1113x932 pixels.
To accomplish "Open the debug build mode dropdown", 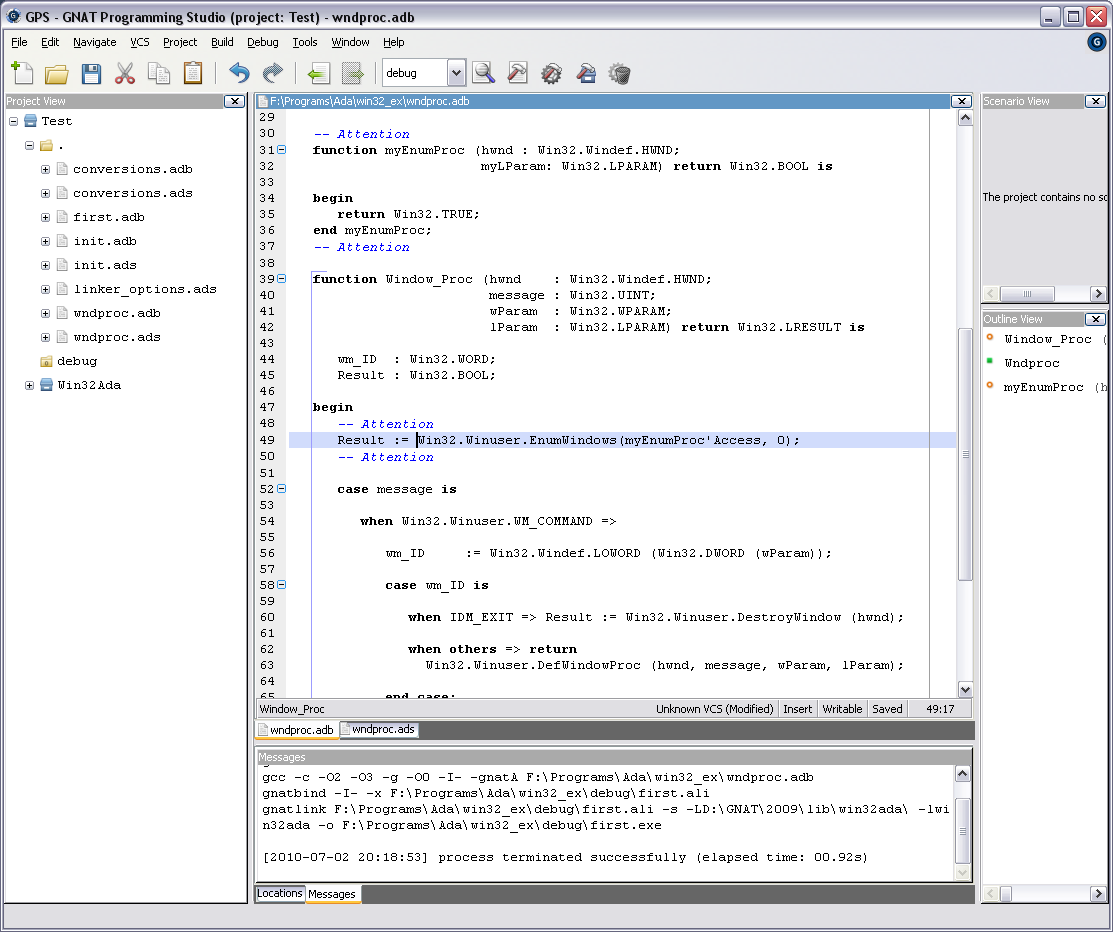I will point(456,73).
